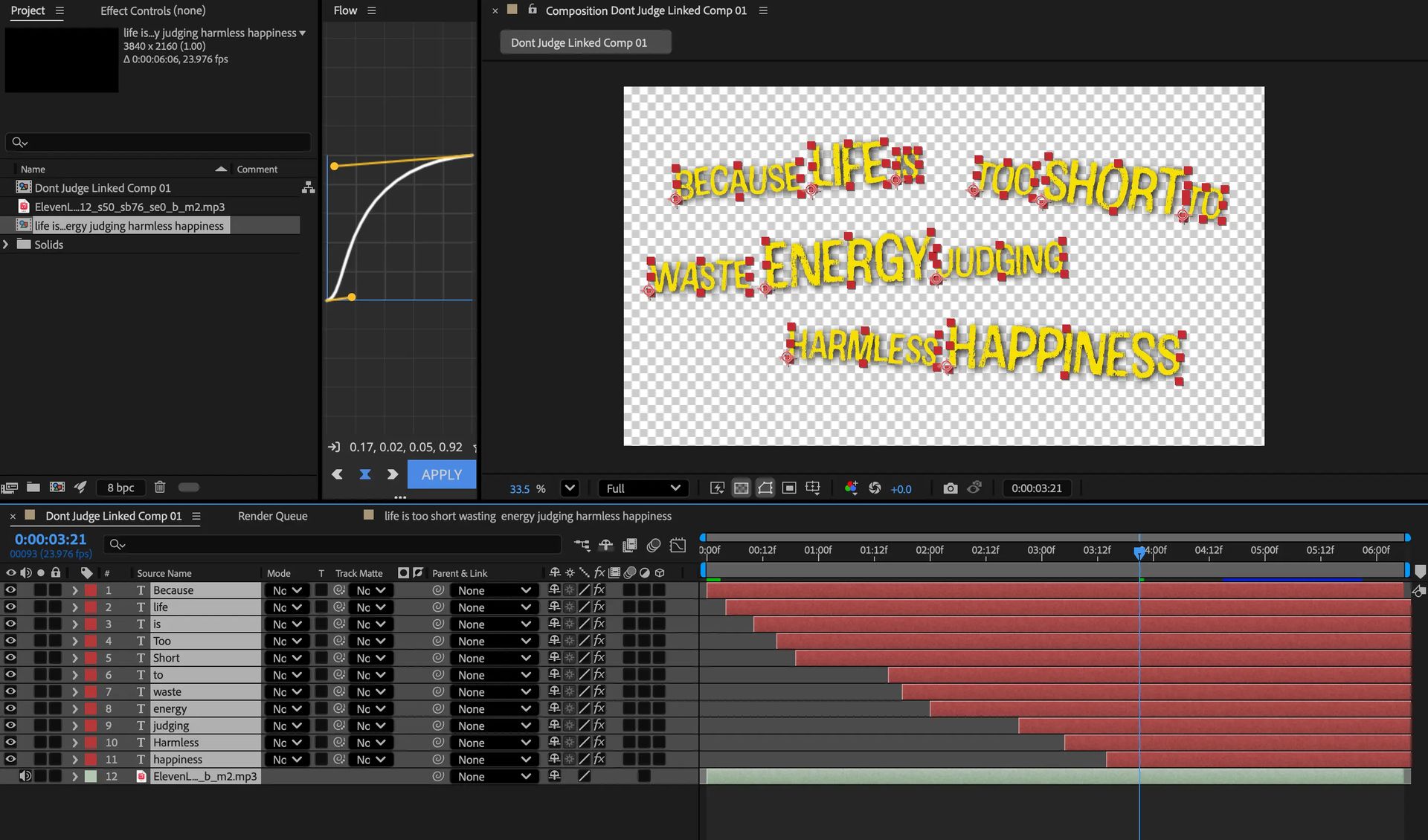Click the reset exposure icon
Viewport: 1428px width, 840px height.
tap(875, 488)
